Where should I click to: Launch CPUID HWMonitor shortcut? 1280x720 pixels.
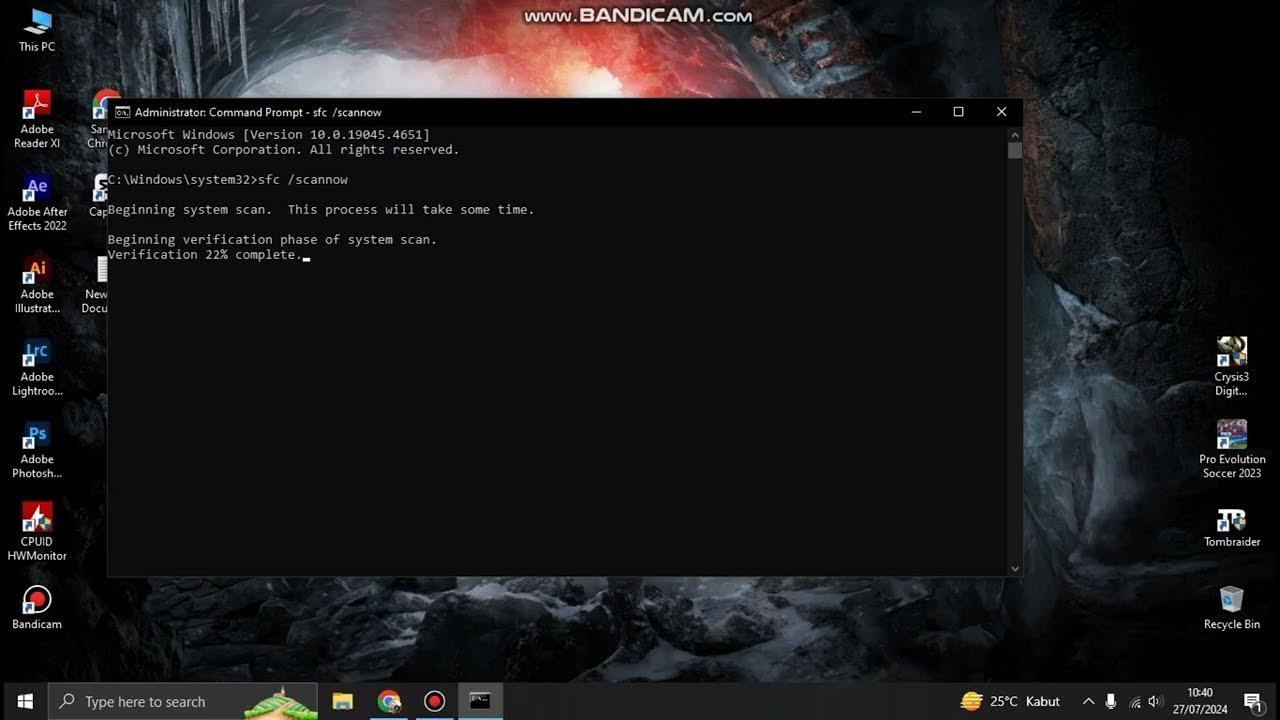tap(37, 532)
